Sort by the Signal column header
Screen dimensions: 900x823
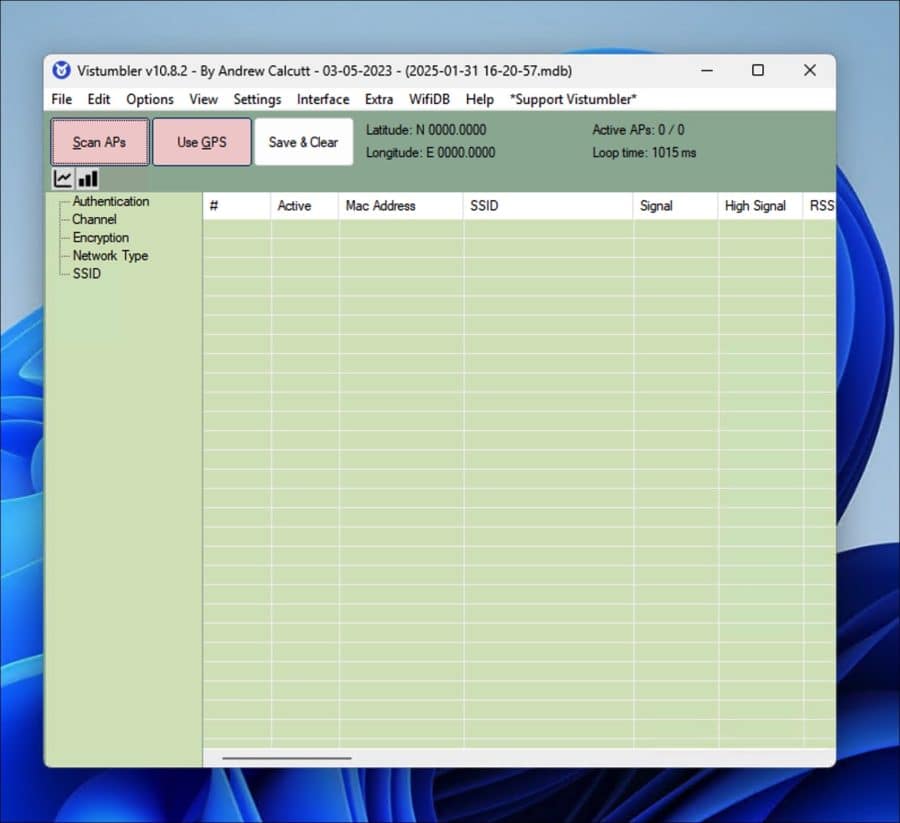coord(657,206)
